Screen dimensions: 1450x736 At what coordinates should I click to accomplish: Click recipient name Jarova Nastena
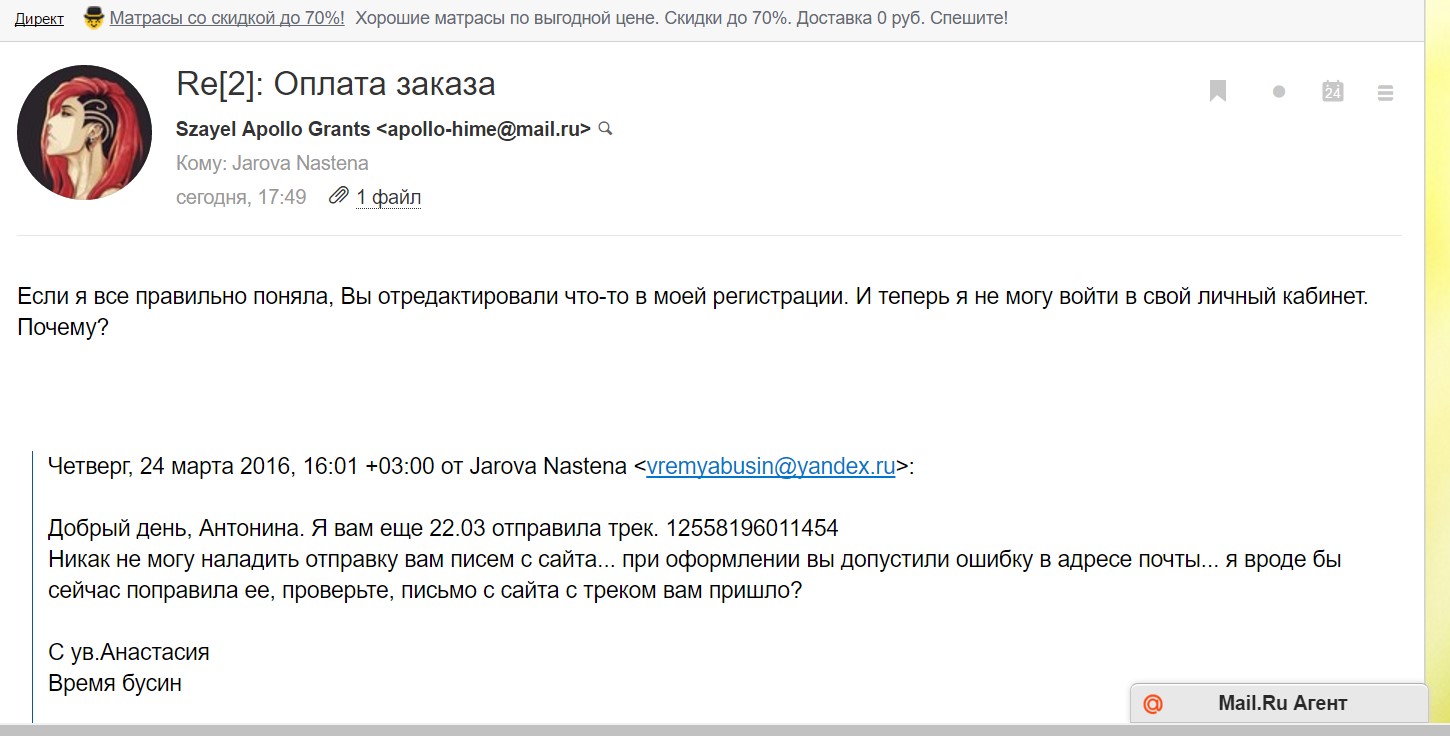[300, 163]
